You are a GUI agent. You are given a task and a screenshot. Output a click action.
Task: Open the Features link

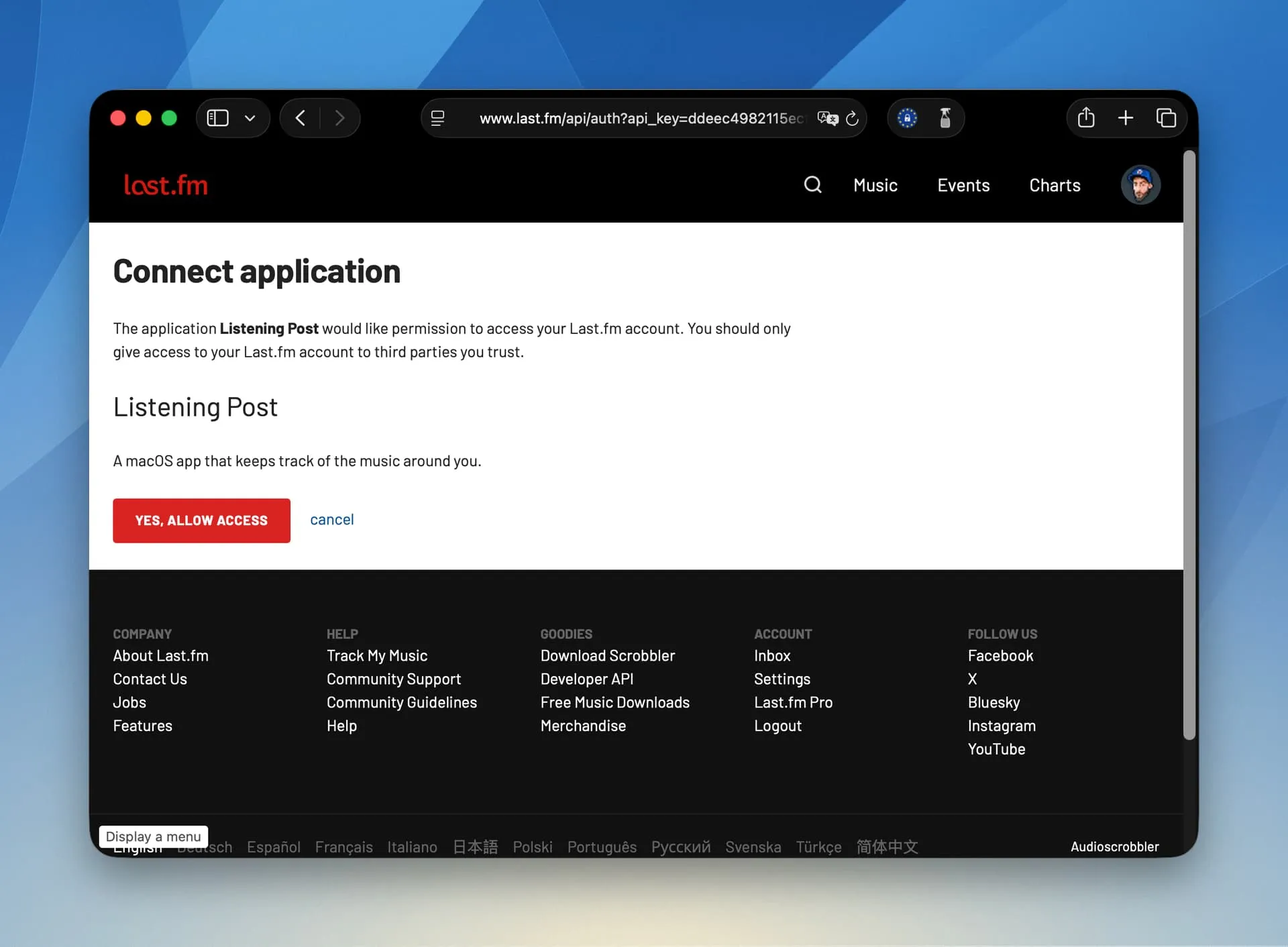[x=142, y=726]
